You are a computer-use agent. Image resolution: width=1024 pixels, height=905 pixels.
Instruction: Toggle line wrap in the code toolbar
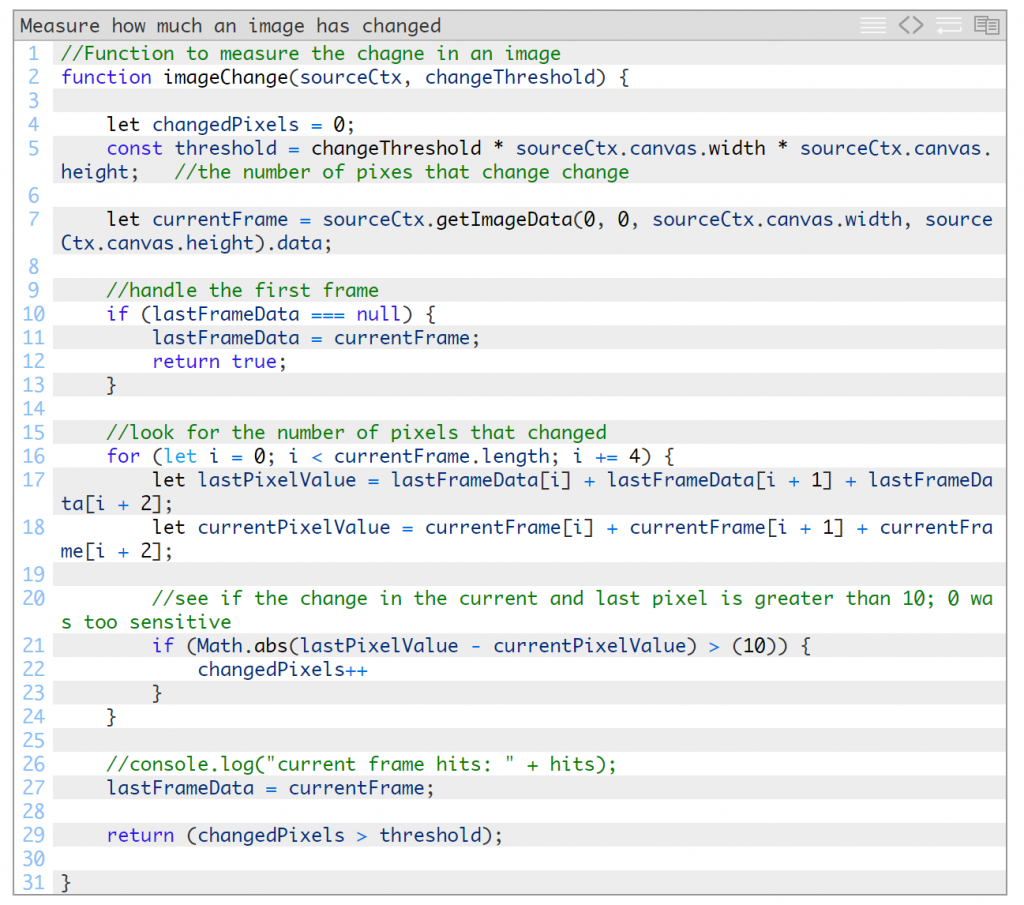click(x=949, y=25)
